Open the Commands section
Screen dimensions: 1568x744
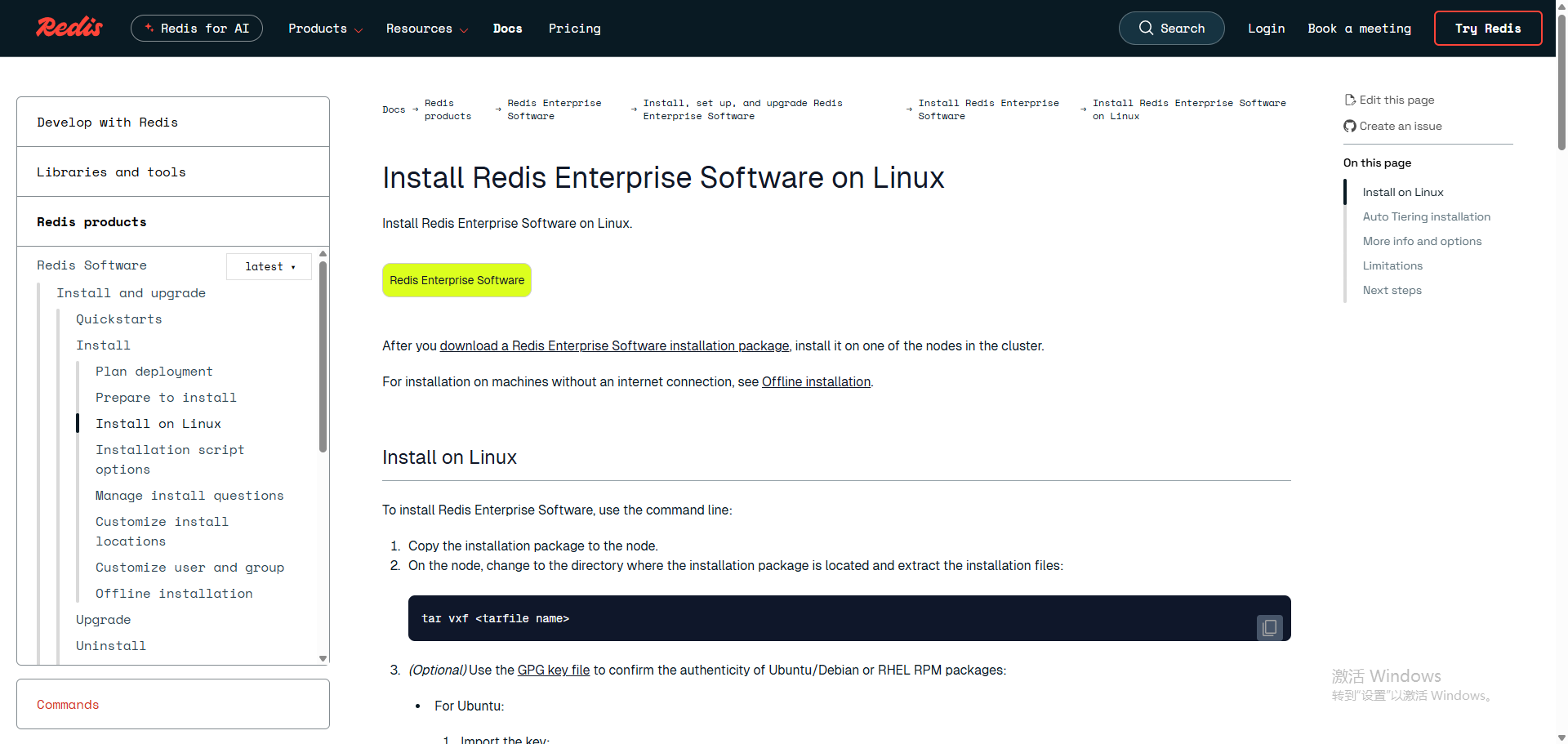pos(68,704)
